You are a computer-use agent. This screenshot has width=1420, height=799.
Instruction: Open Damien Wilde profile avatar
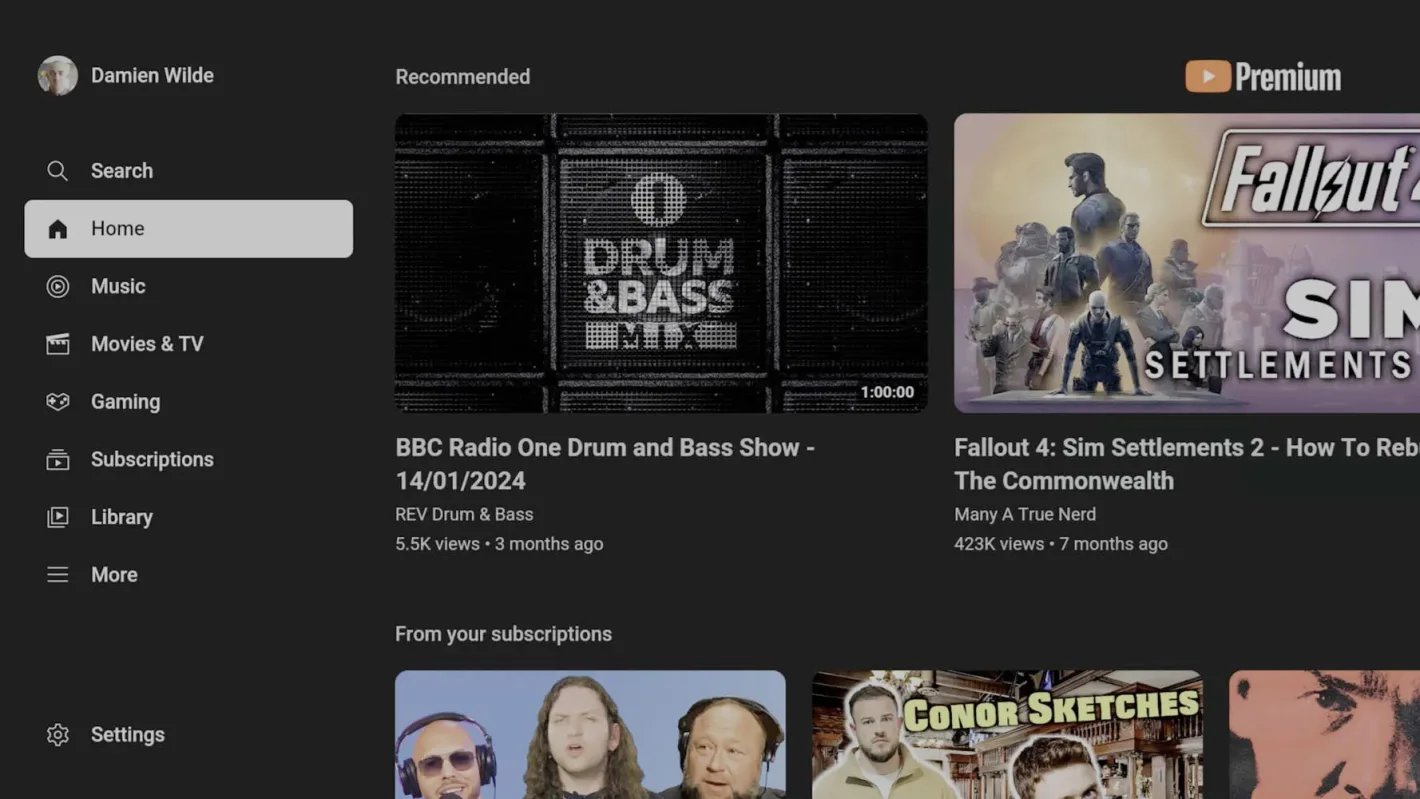[58, 76]
